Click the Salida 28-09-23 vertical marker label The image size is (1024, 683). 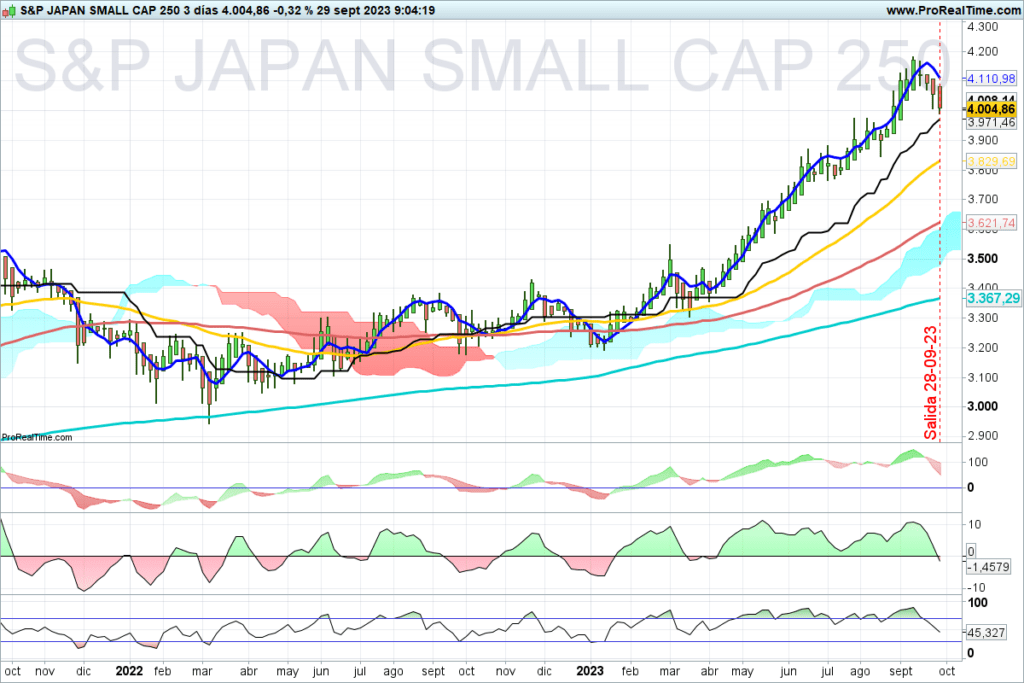(930, 383)
